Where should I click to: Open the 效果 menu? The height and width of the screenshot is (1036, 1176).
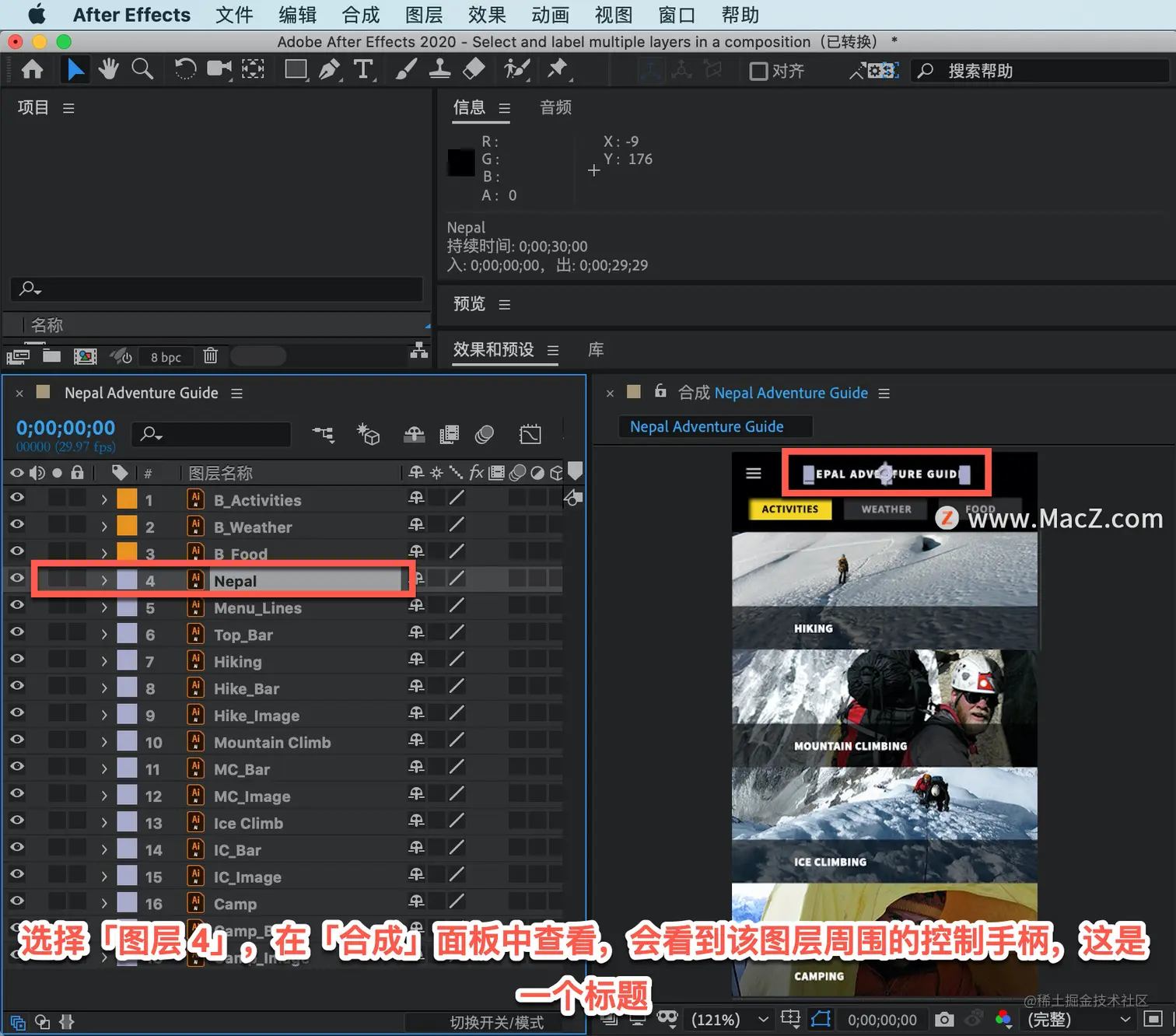click(x=487, y=15)
